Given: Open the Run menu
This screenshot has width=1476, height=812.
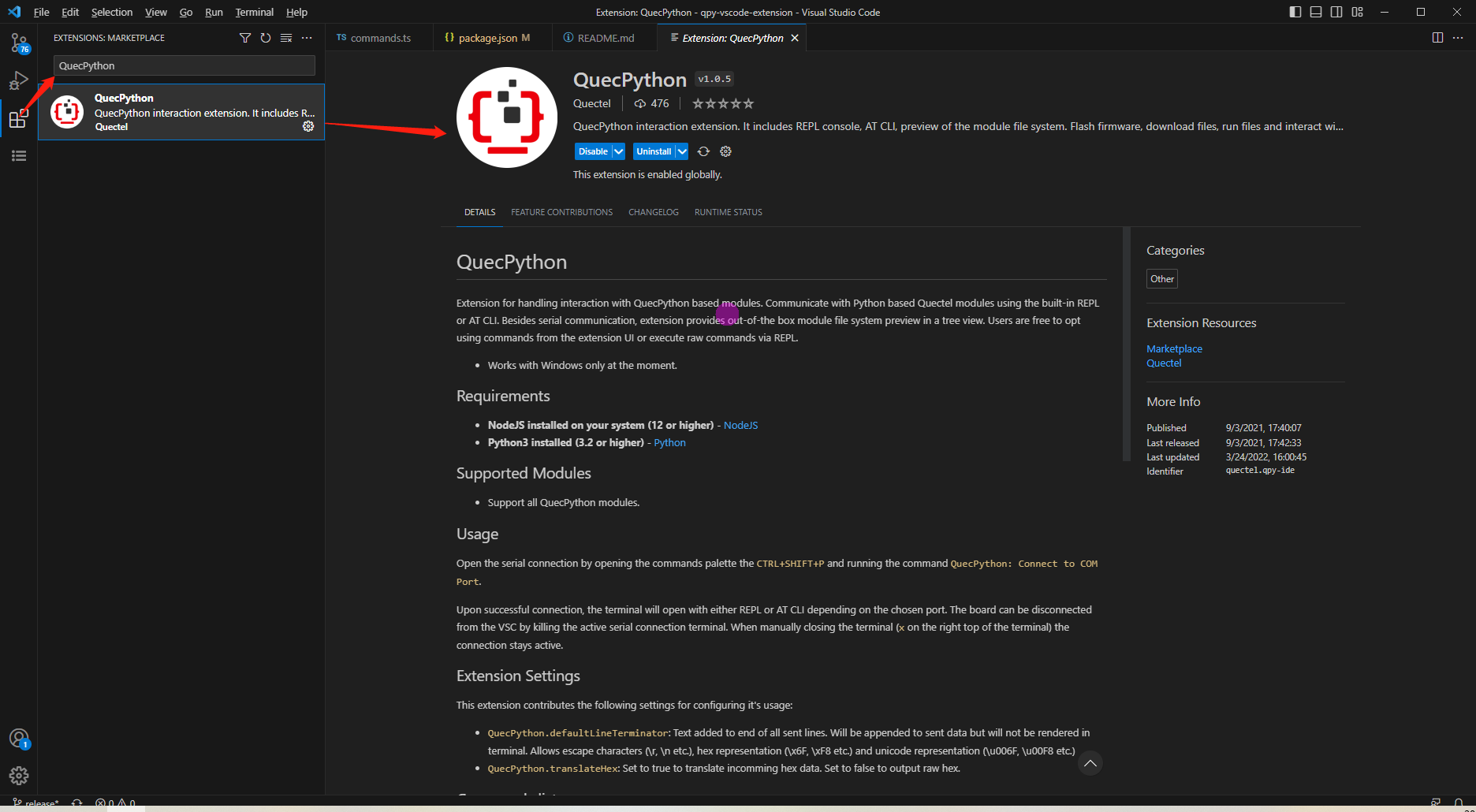Looking at the screenshot, I should 214,12.
